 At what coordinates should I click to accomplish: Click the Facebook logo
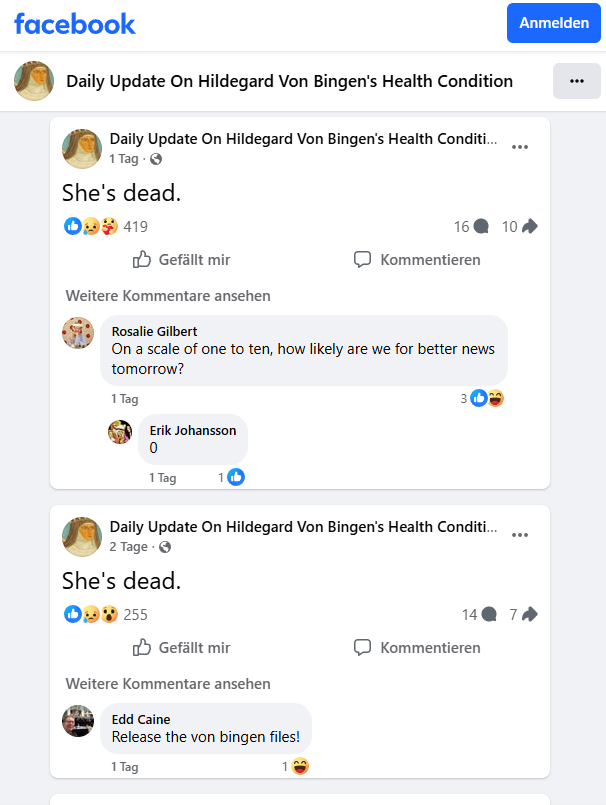pos(74,24)
